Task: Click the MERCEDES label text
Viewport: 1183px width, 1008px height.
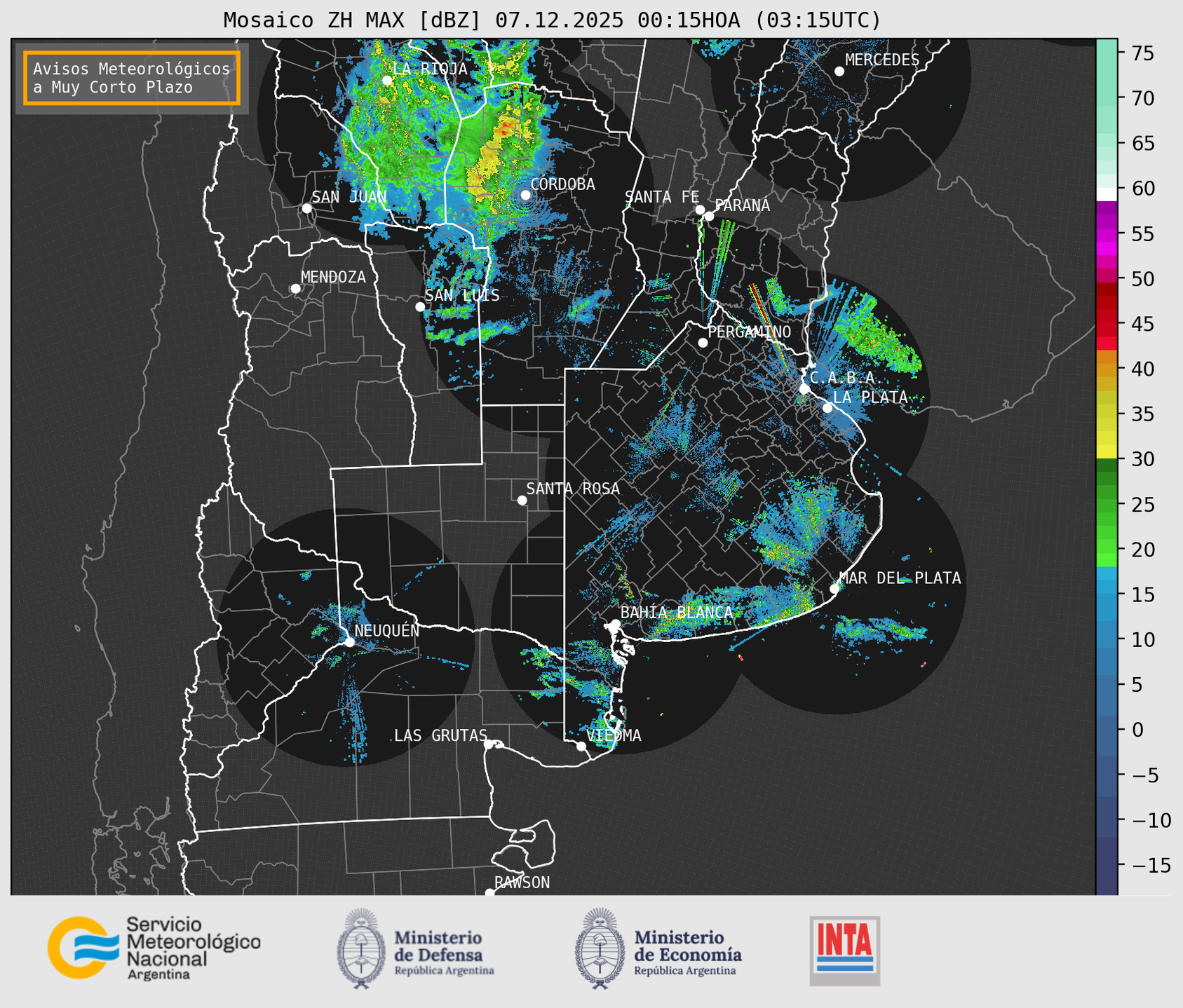Action: [x=882, y=60]
